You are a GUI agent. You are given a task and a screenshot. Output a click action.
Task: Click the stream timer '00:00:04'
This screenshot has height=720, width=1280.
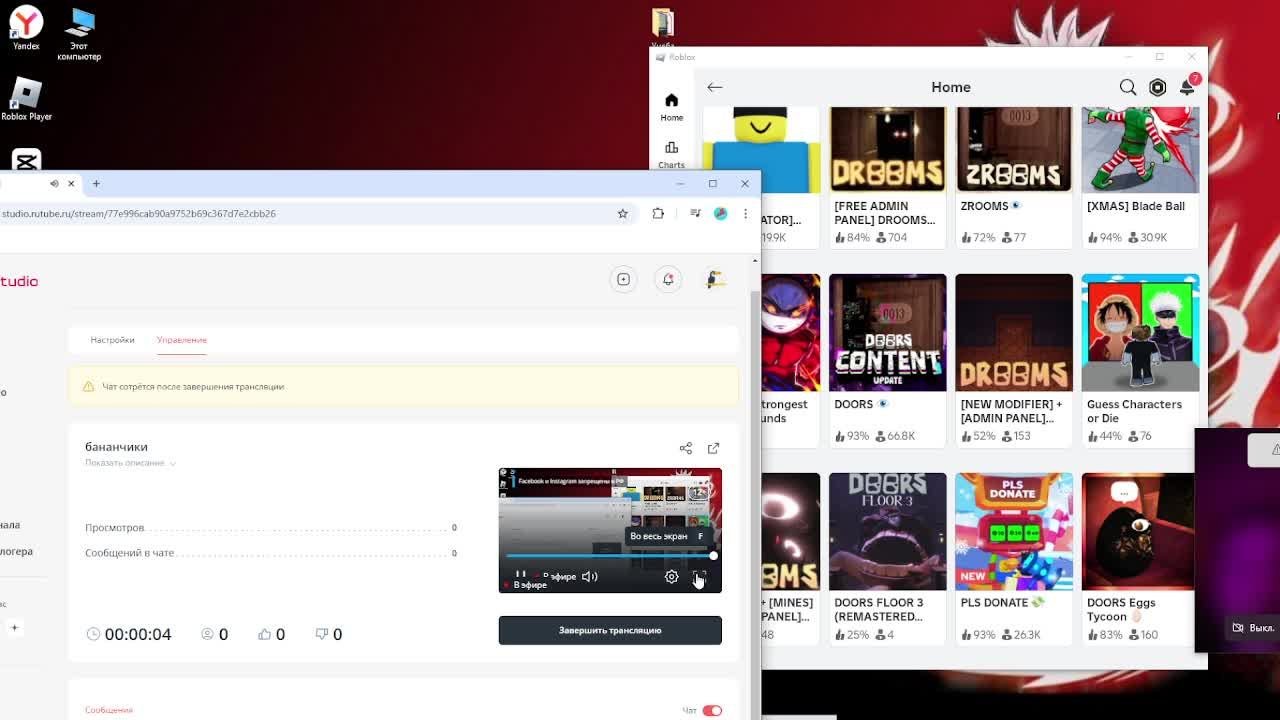(138, 634)
